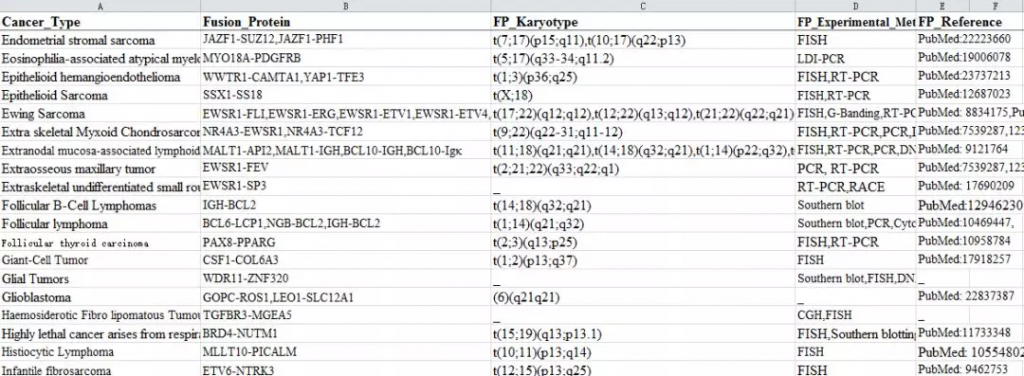Select the PAX8-PPARG fusion protein cell
1024x376 pixels.
(x=345, y=242)
